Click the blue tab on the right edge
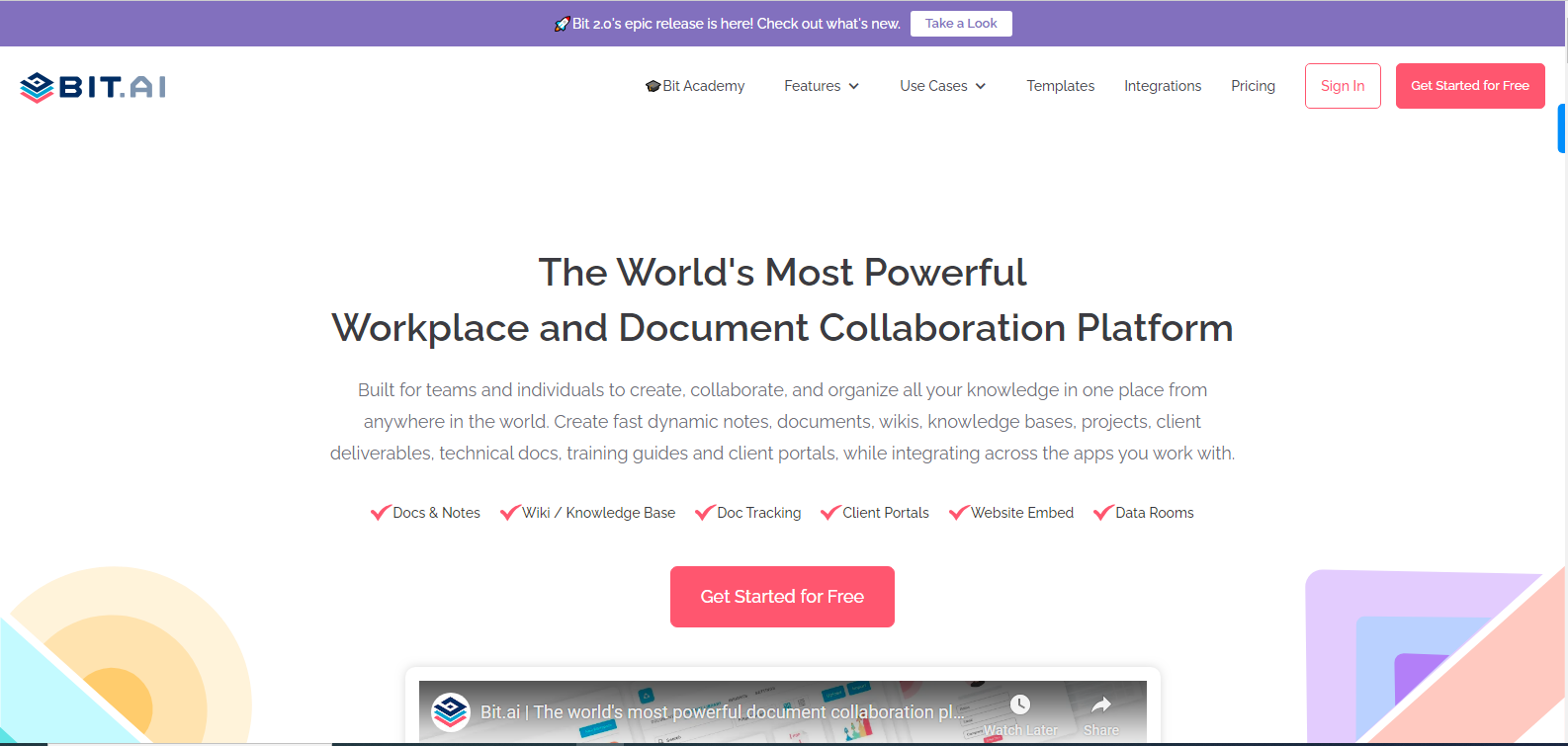 [1562, 128]
